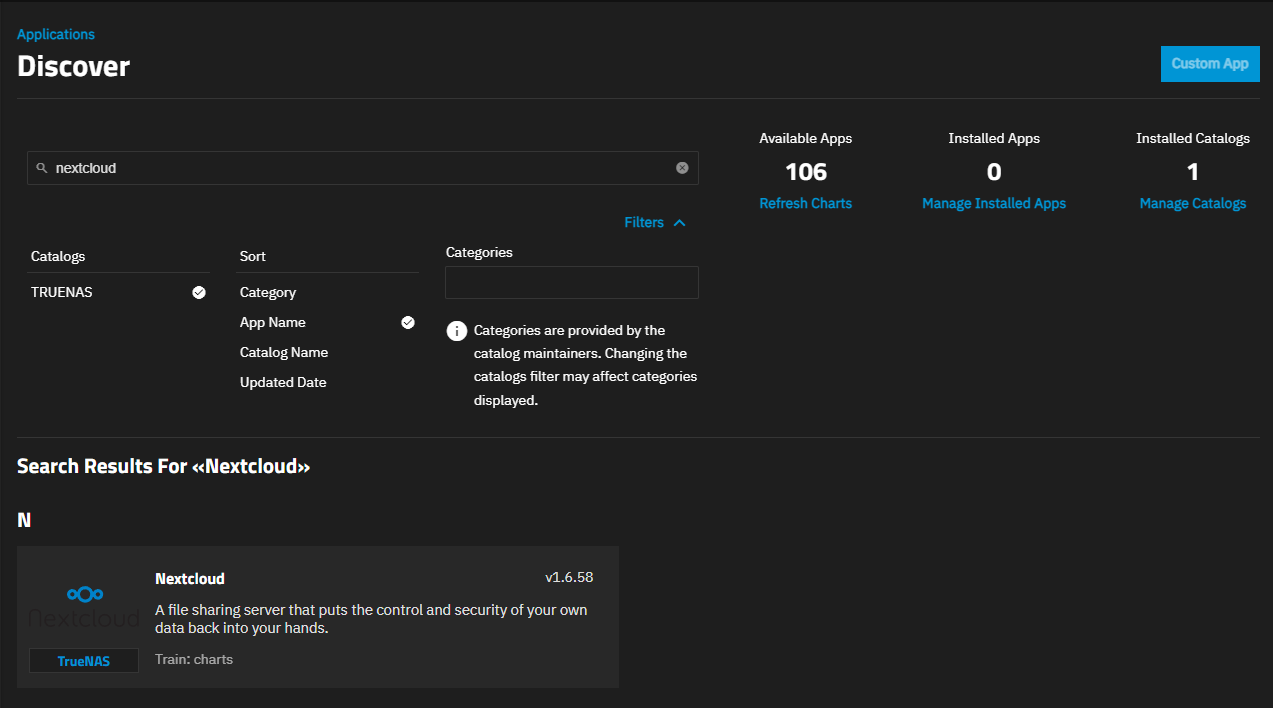Open the Categories selection field

[572, 282]
